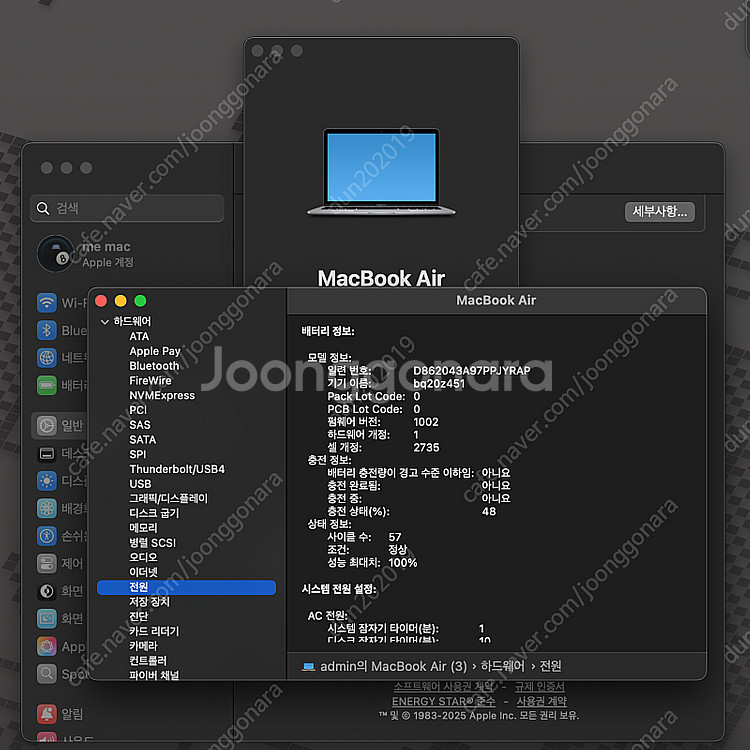Screen dimensions: 750x750
Task: Open the Displays sun icon in sidebar
Action: (46, 481)
